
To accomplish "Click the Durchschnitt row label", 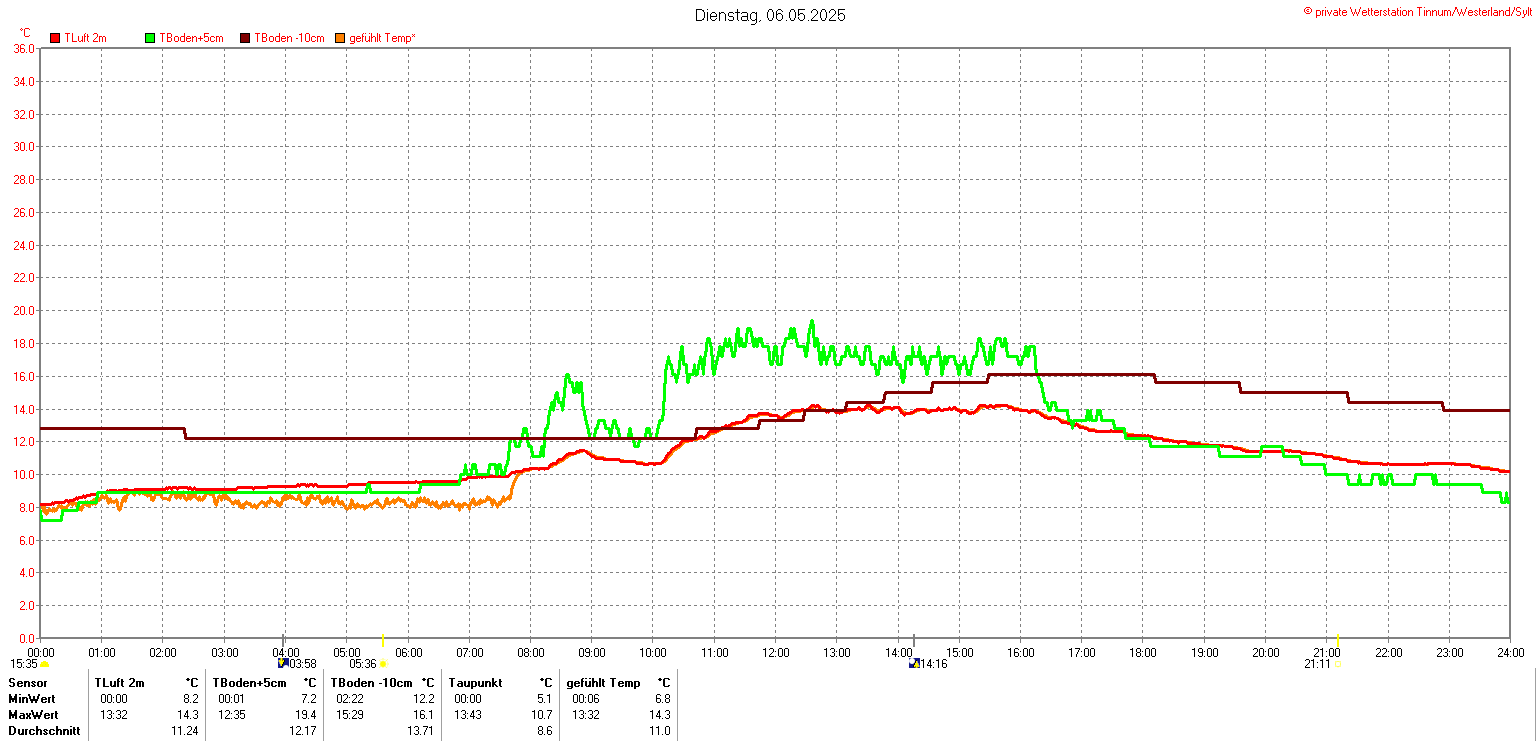I will coord(41,731).
